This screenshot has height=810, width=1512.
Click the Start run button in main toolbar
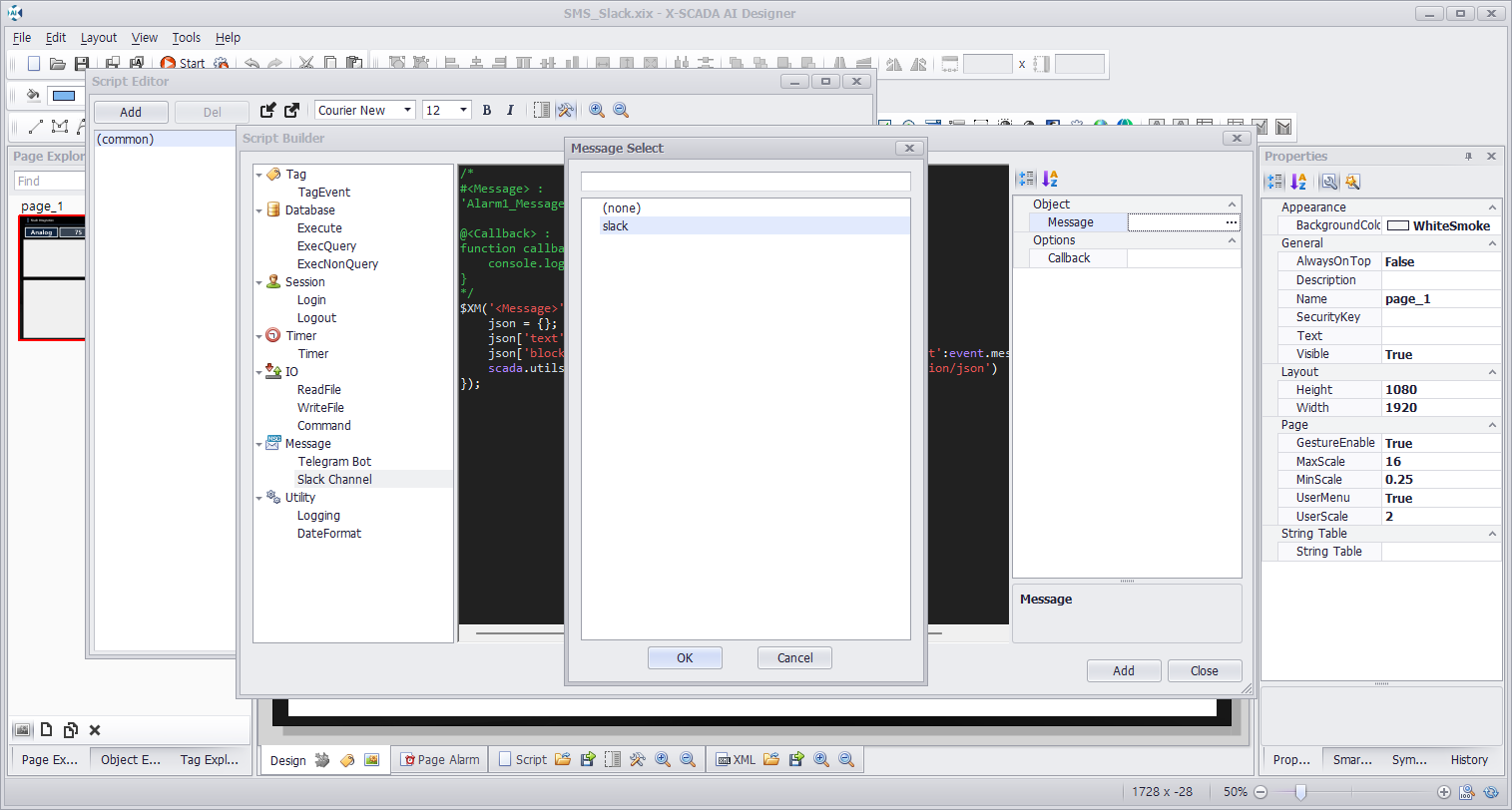click(x=183, y=63)
